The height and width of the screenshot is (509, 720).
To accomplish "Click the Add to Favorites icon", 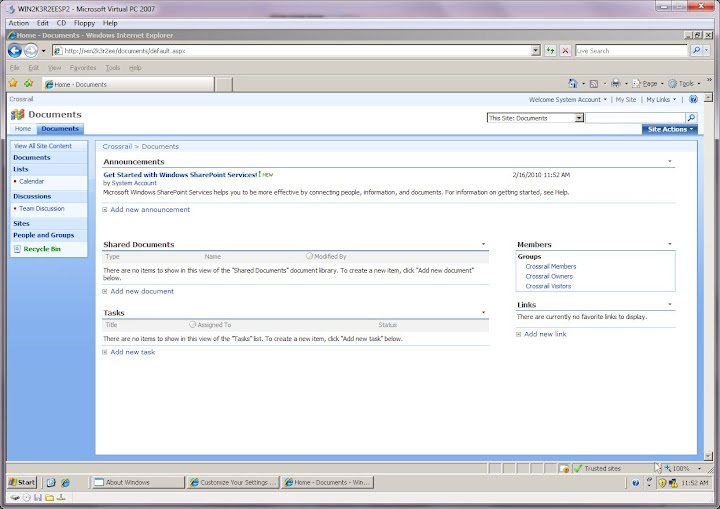I will [28, 83].
